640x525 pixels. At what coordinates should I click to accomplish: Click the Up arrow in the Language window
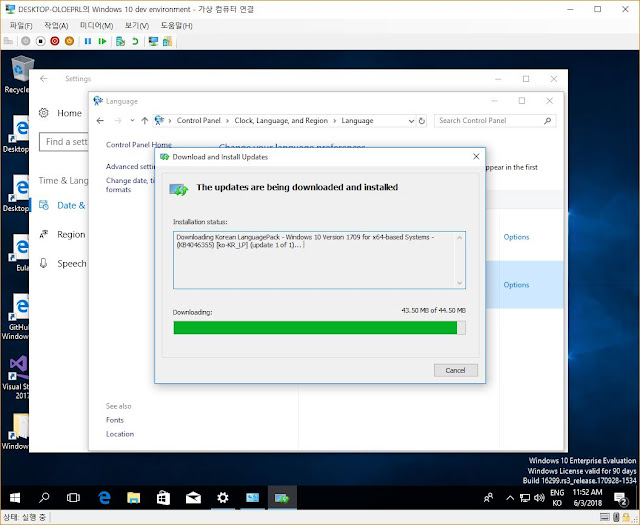click(144, 120)
